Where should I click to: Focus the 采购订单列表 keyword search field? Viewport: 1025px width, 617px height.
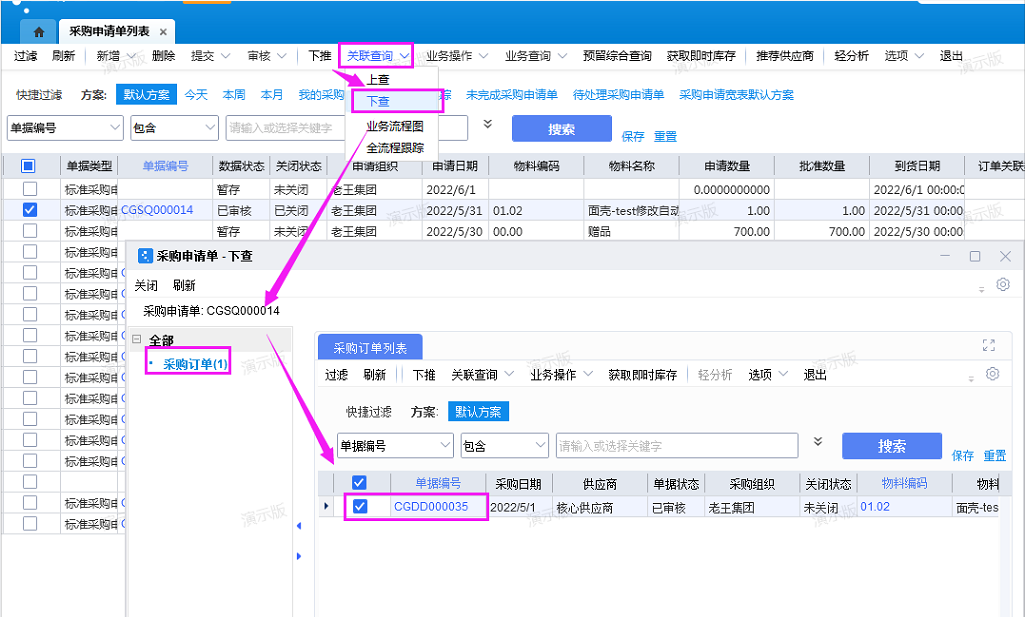coord(677,446)
